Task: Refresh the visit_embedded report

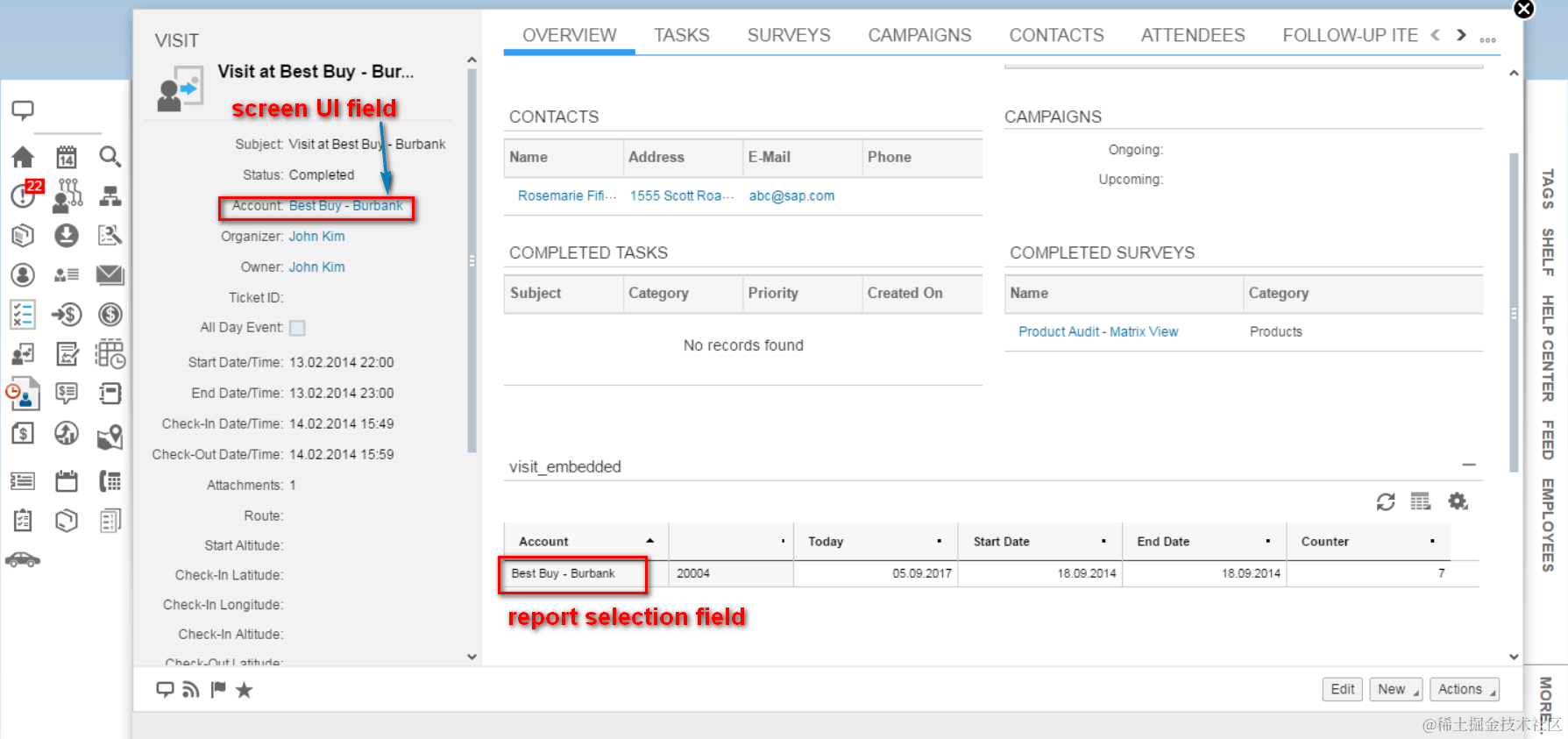Action: (x=1386, y=501)
